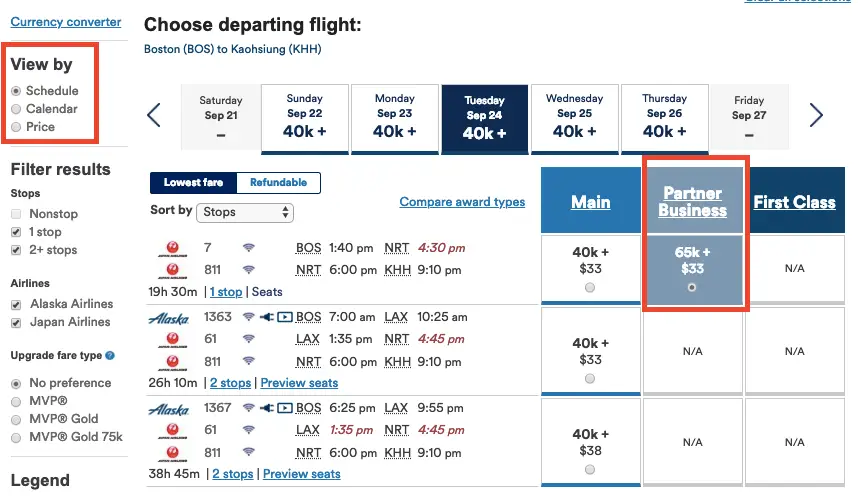Click Alaska logo for flight 1363
This screenshot has width=858, height=500.
tap(169, 318)
